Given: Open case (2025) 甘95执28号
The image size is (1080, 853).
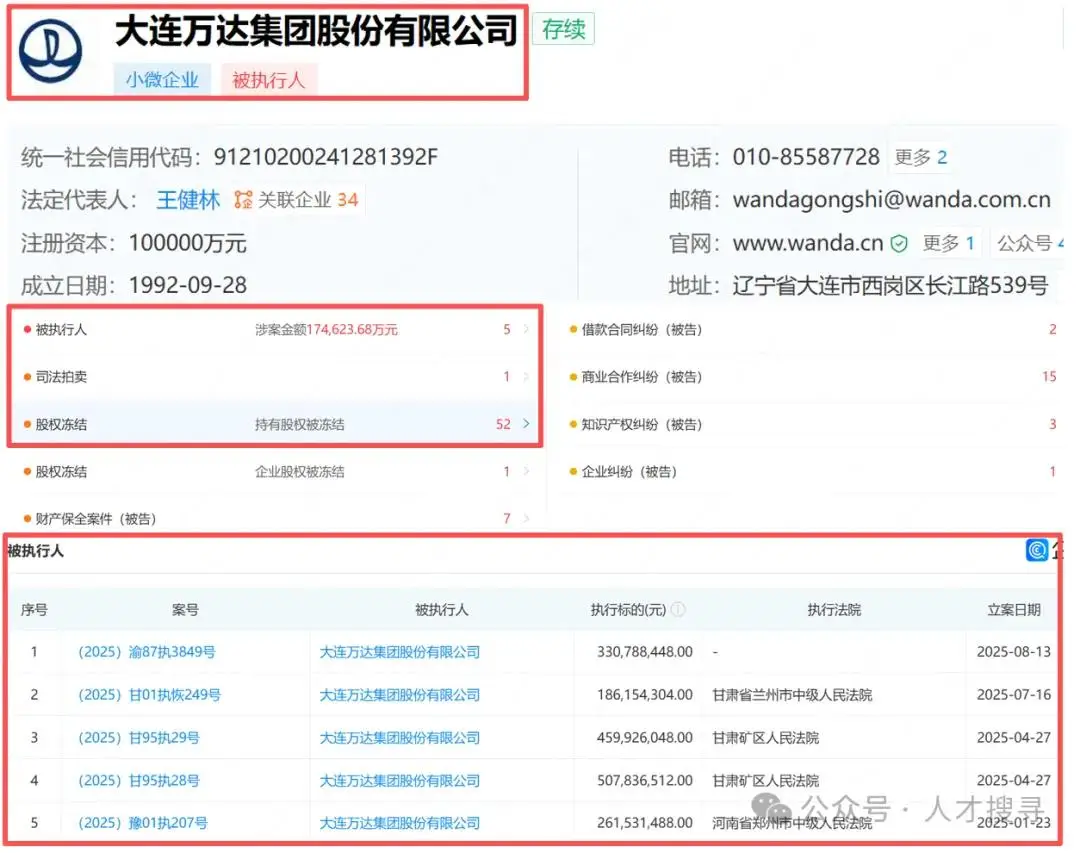Looking at the screenshot, I should click(x=138, y=780).
